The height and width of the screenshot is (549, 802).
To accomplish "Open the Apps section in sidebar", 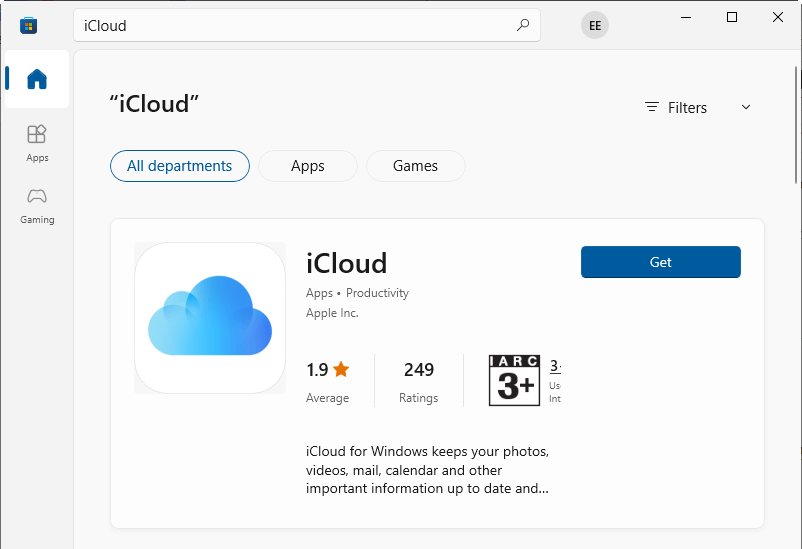I will [x=37, y=142].
